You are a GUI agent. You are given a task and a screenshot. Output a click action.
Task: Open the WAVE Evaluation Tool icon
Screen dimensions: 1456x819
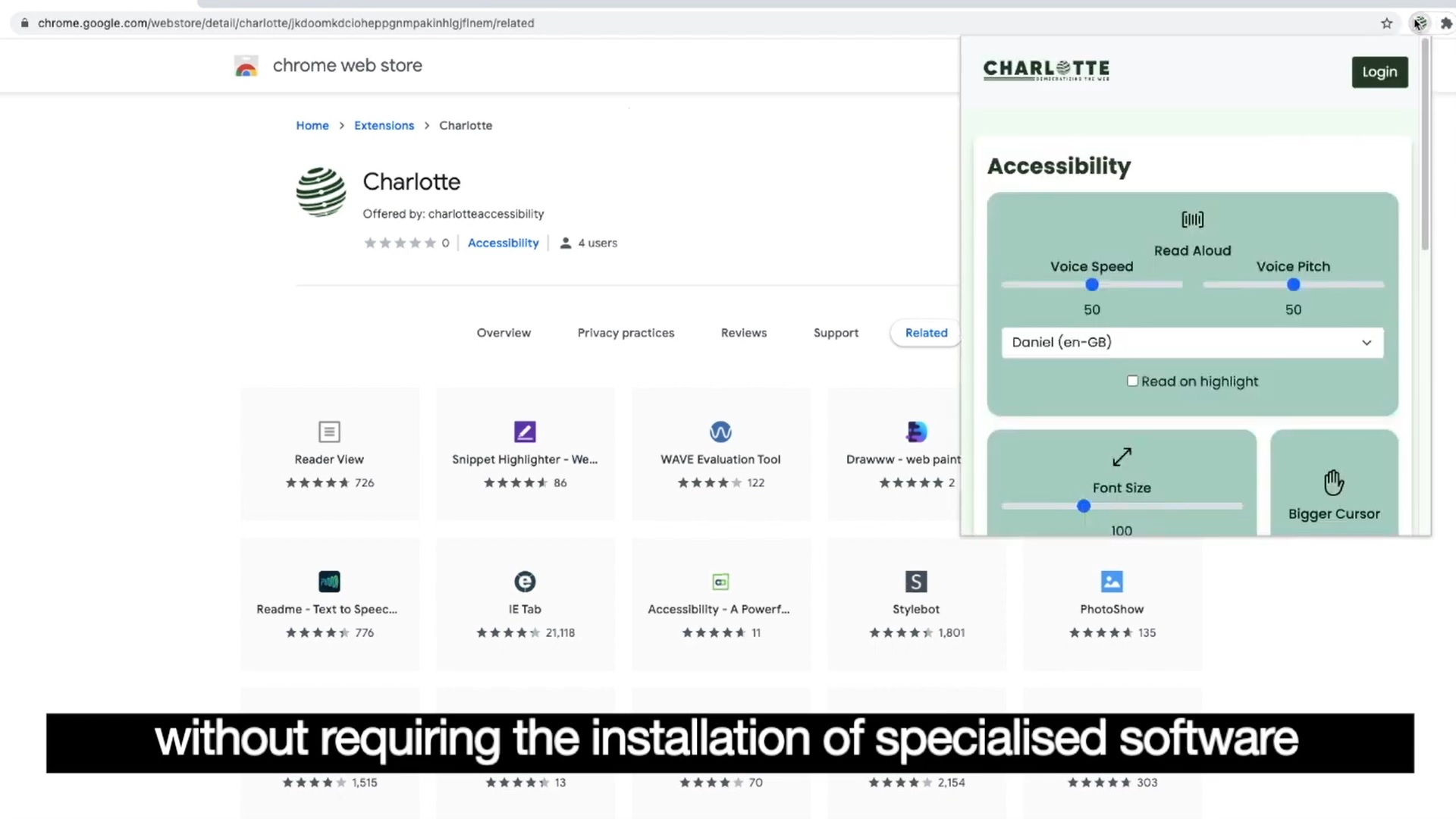pyautogui.click(x=720, y=431)
